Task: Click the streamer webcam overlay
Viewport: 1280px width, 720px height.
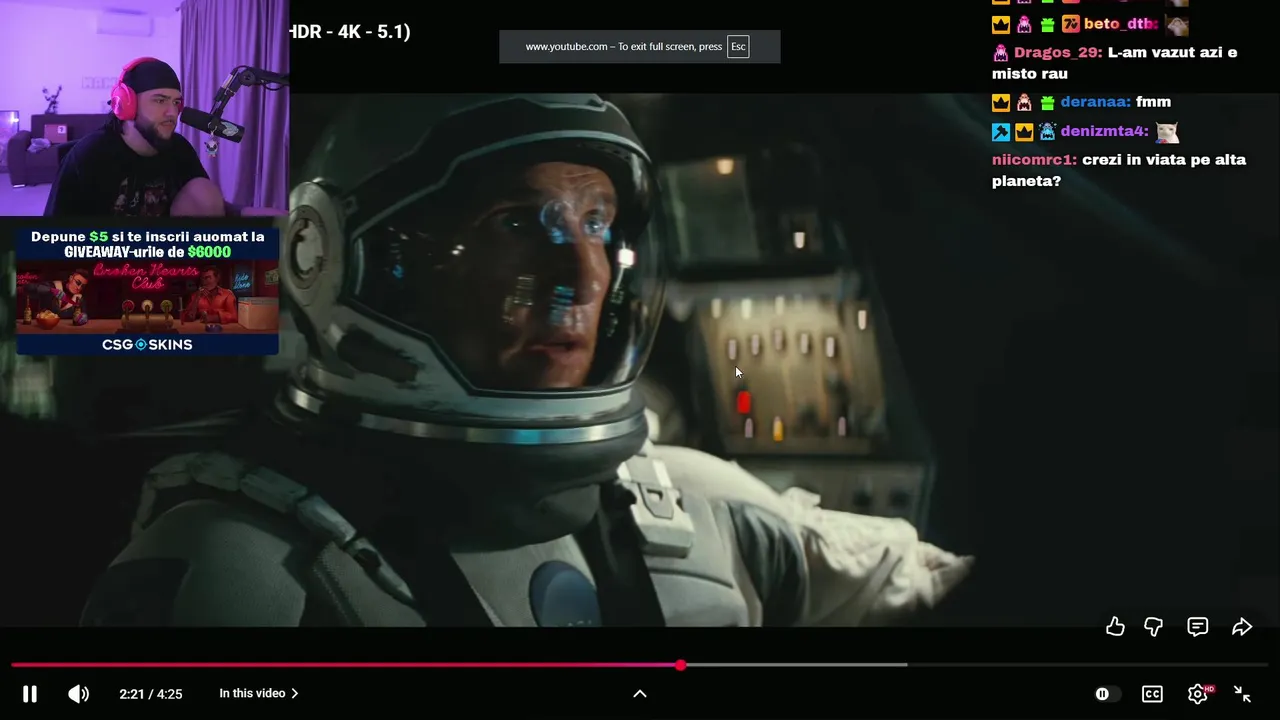Action: (x=144, y=108)
